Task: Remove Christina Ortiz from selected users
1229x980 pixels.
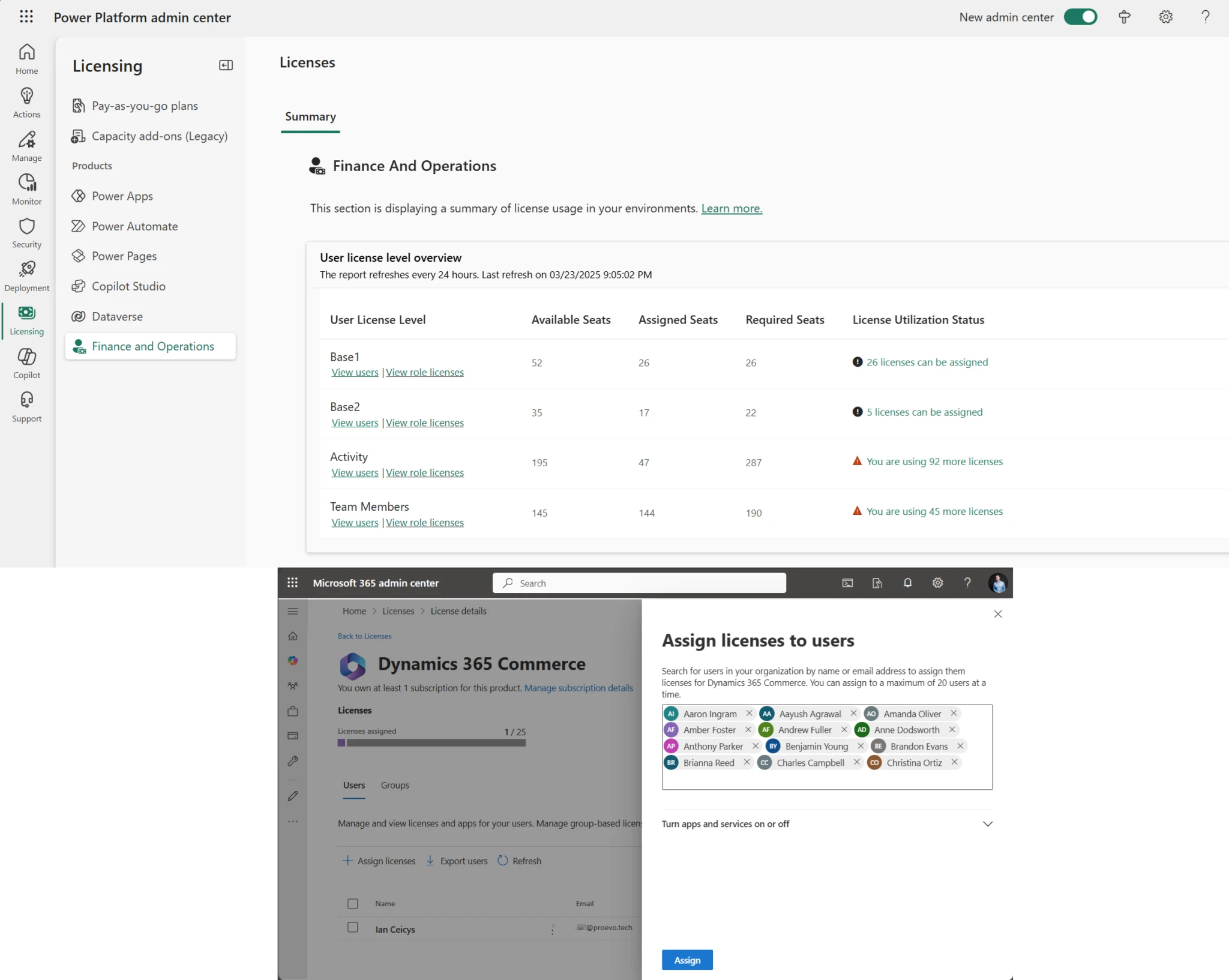Action: [954, 762]
